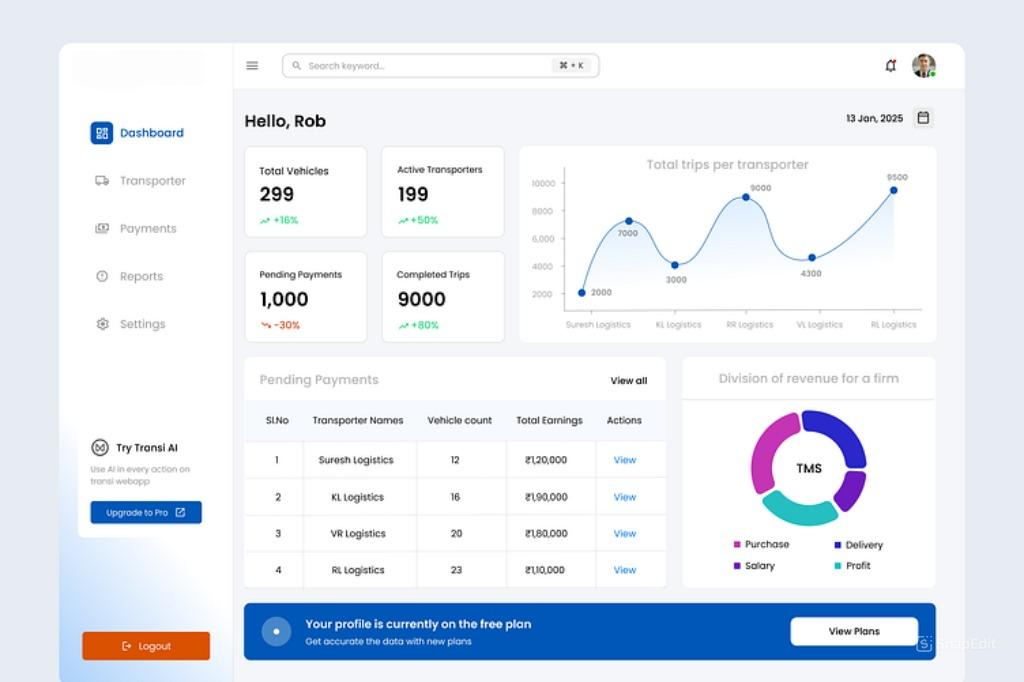Select the 9000 data point for RR Logistics
Screen dimensions: 1024x682
point(746,197)
